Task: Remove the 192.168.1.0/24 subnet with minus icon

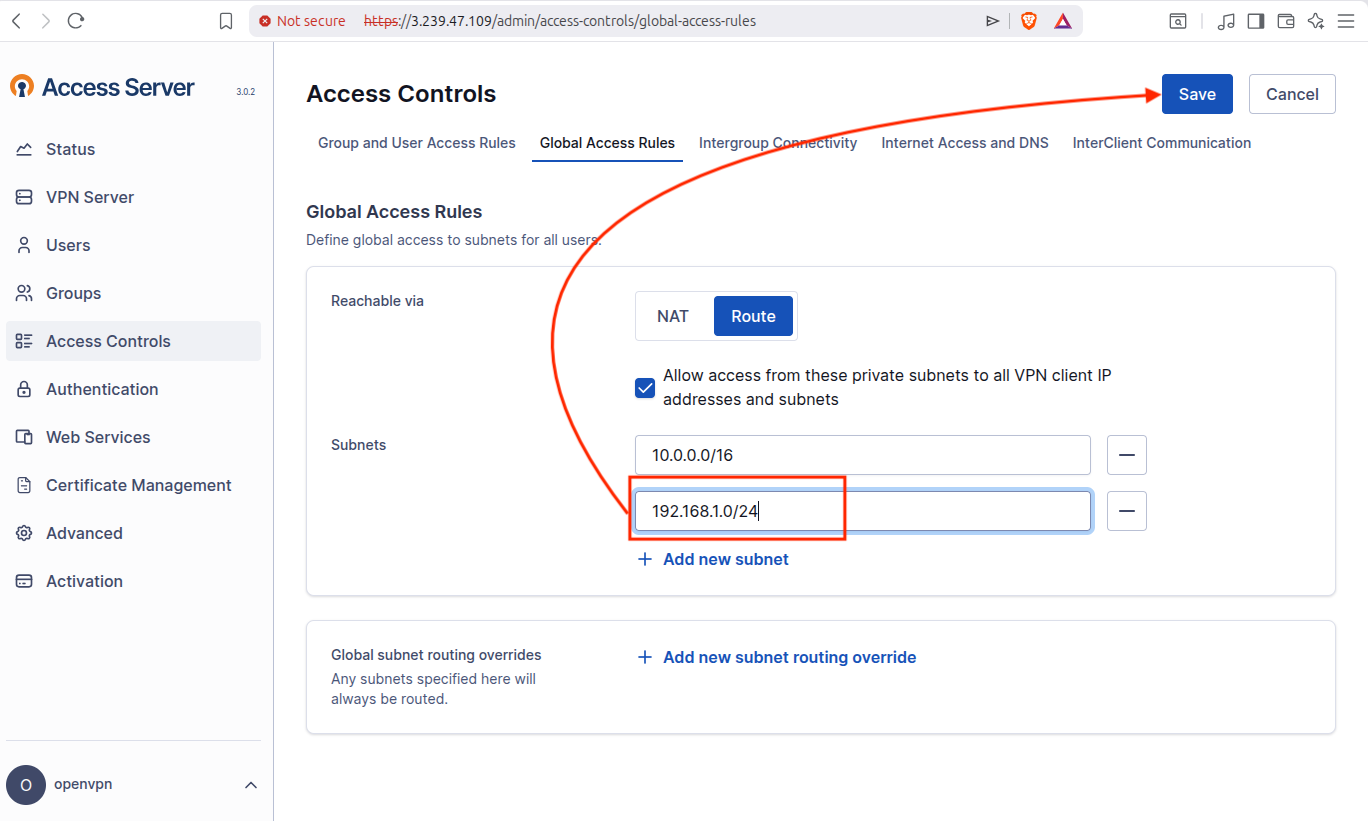Action: tap(1126, 511)
